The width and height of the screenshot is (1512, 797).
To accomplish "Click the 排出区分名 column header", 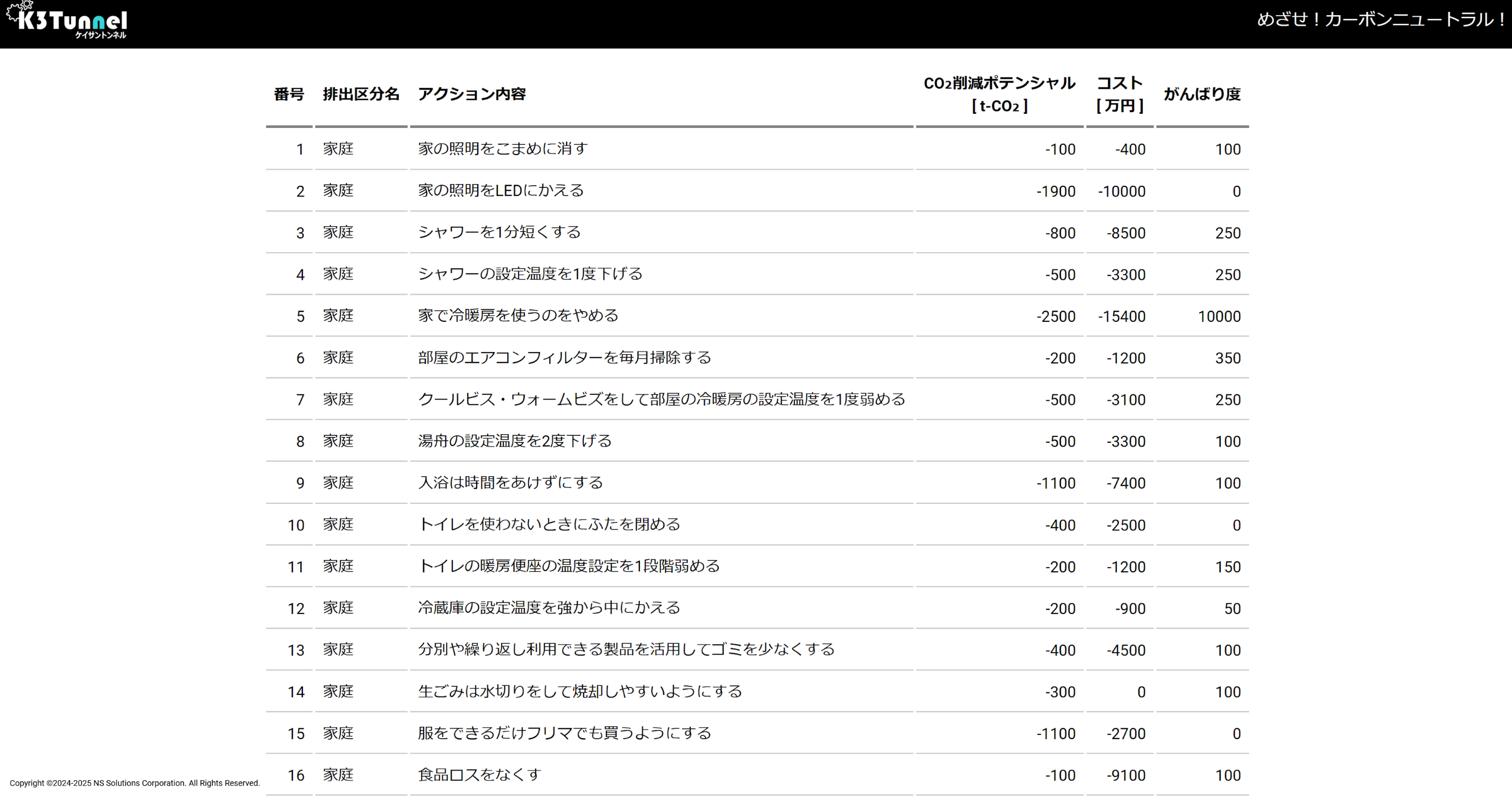I will pyautogui.click(x=360, y=94).
